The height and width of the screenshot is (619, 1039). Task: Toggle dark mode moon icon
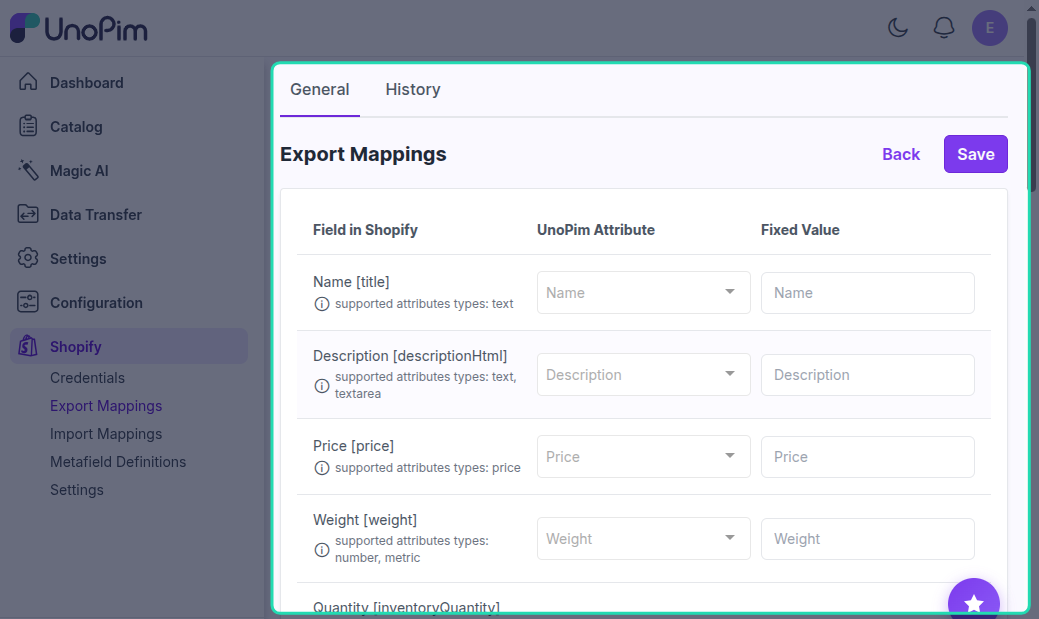click(x=898, y=28)
